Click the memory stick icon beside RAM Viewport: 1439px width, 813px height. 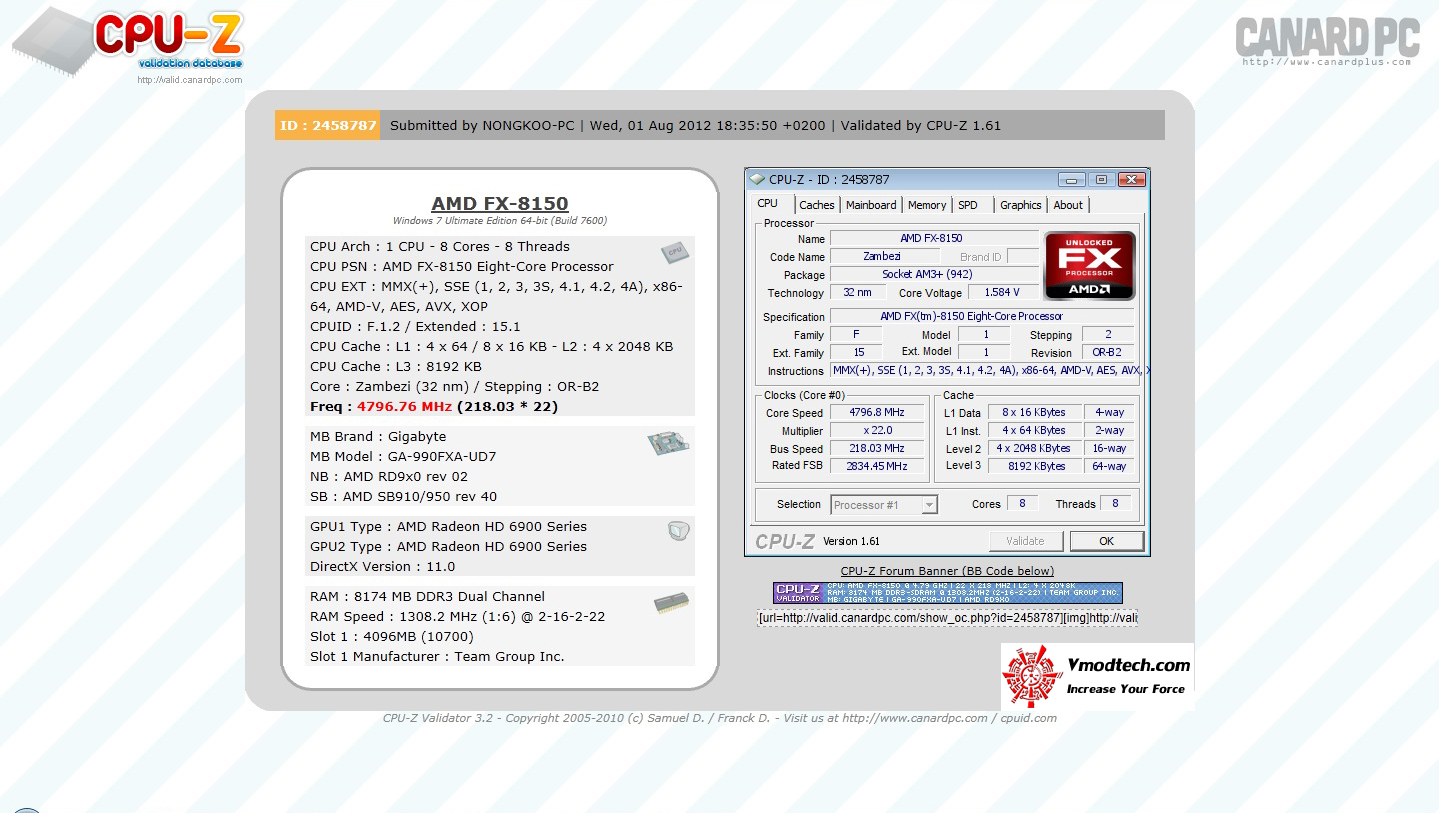click(x=671, y=603)
